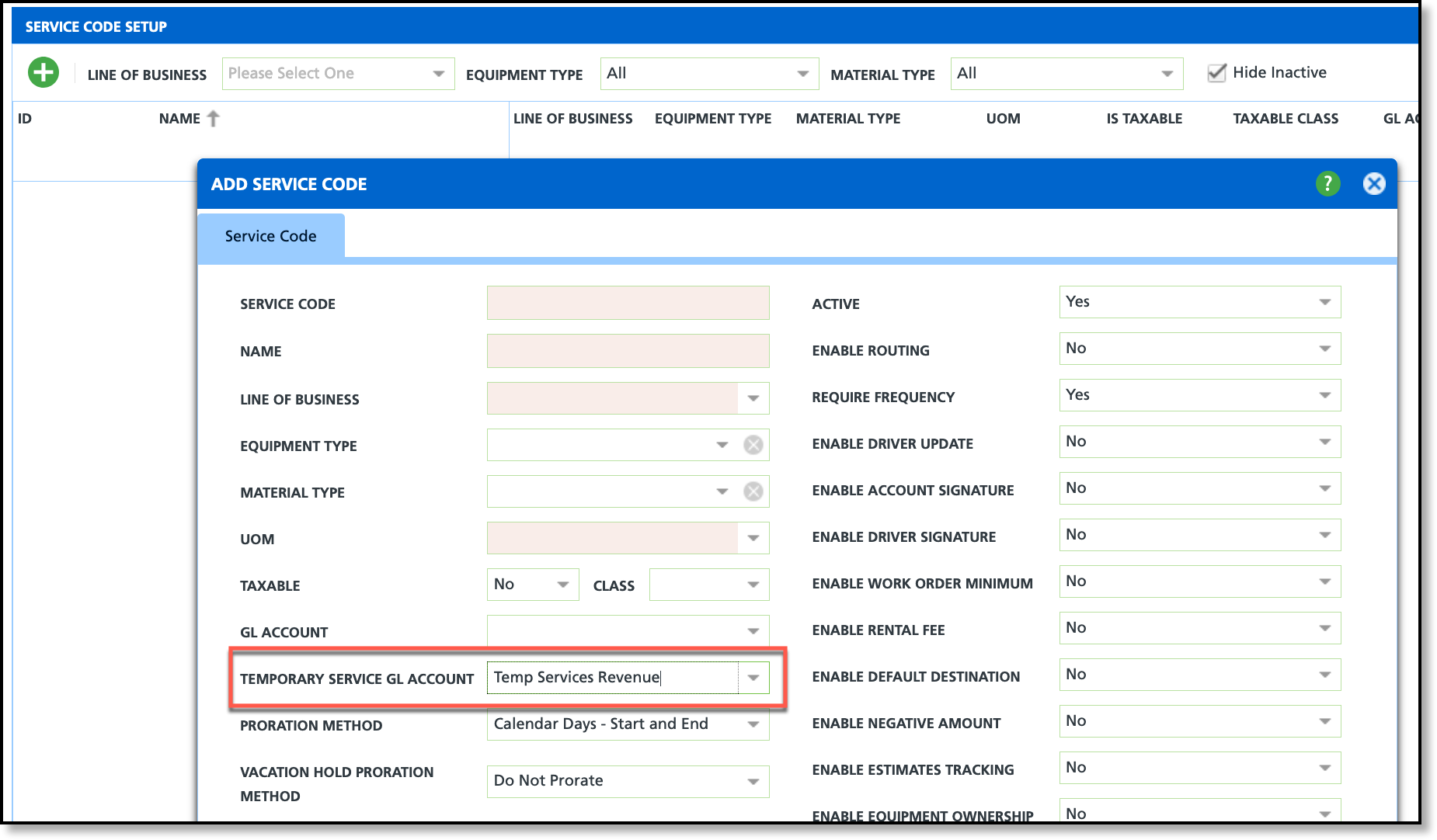Select the Service Code tab
Viewport: 1437px width, 840px height.
coord(270,236)
